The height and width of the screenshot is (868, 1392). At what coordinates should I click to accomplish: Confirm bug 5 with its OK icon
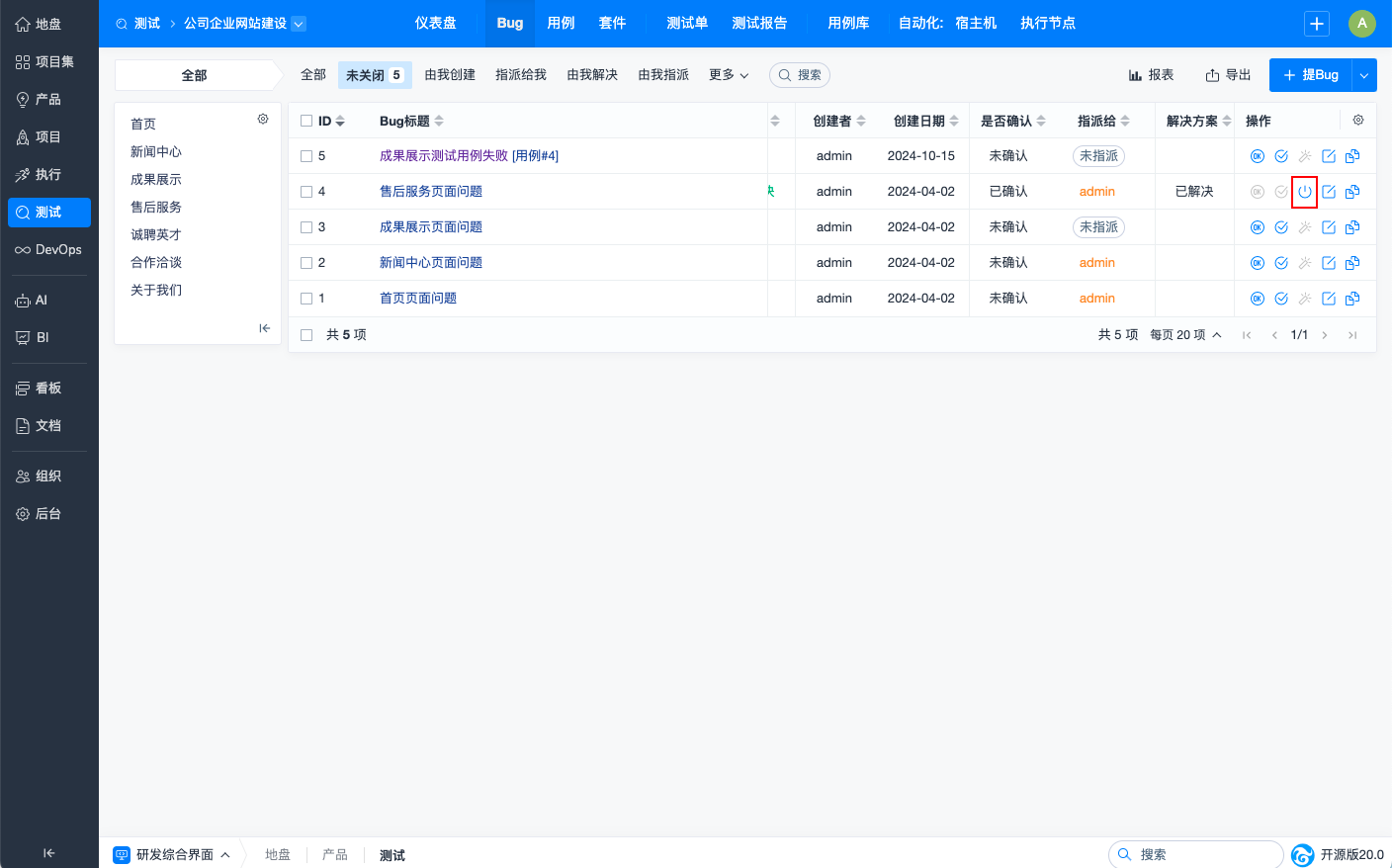pyautogui.click(x=1258, y=156)
